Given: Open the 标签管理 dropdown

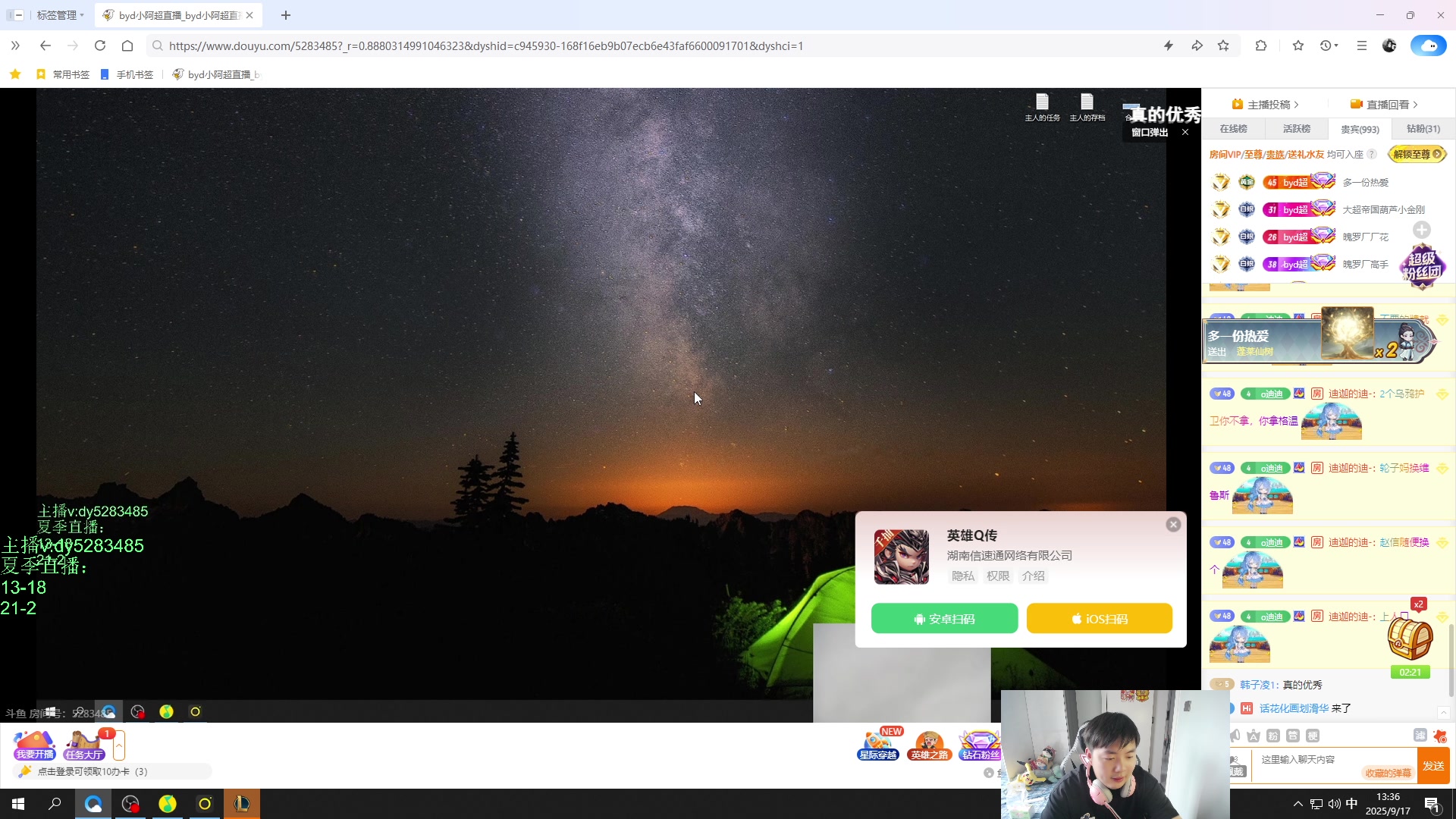Looking at the screenshot, I should (61, 15).
